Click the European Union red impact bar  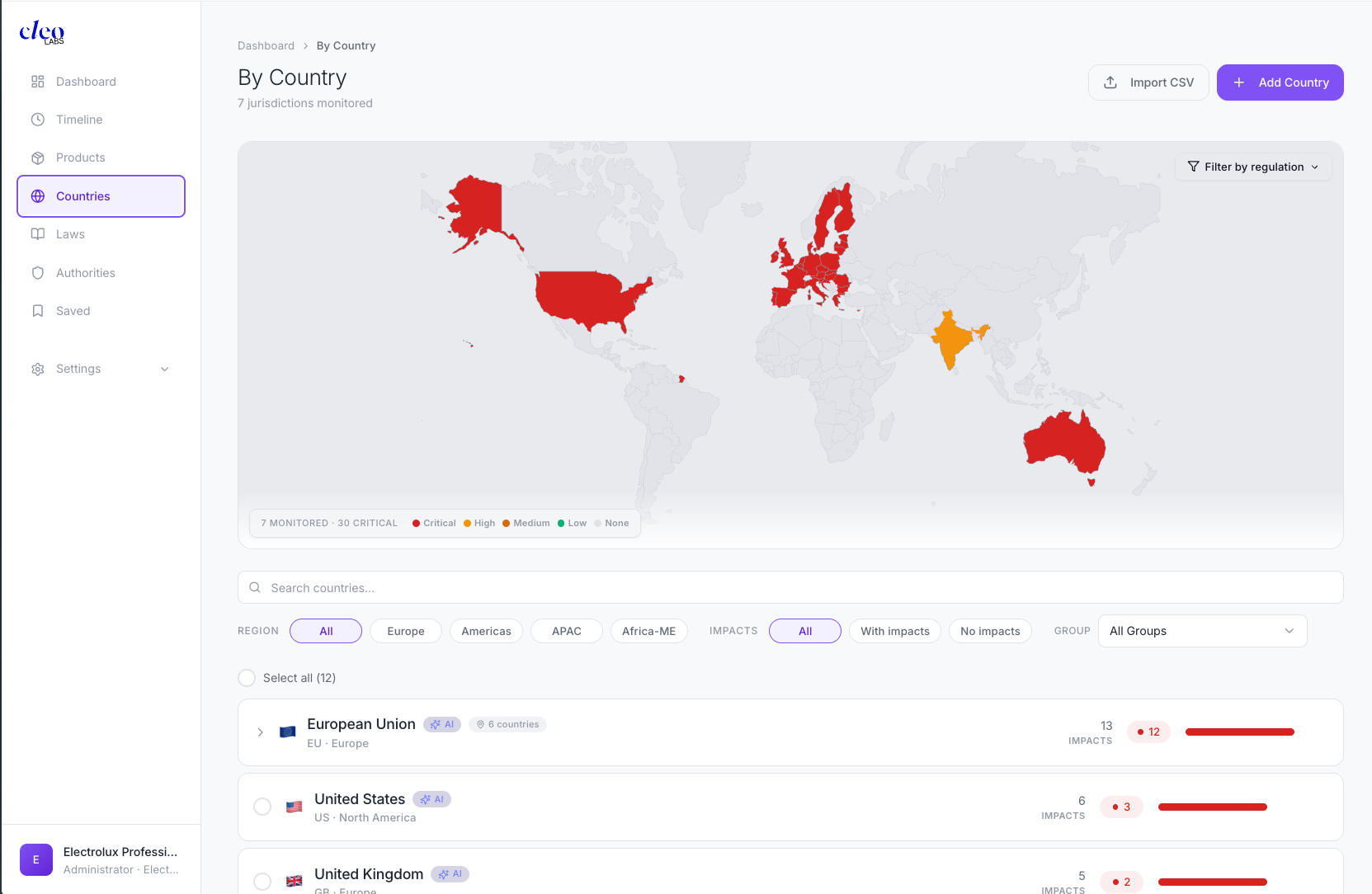coord(1239,732)
